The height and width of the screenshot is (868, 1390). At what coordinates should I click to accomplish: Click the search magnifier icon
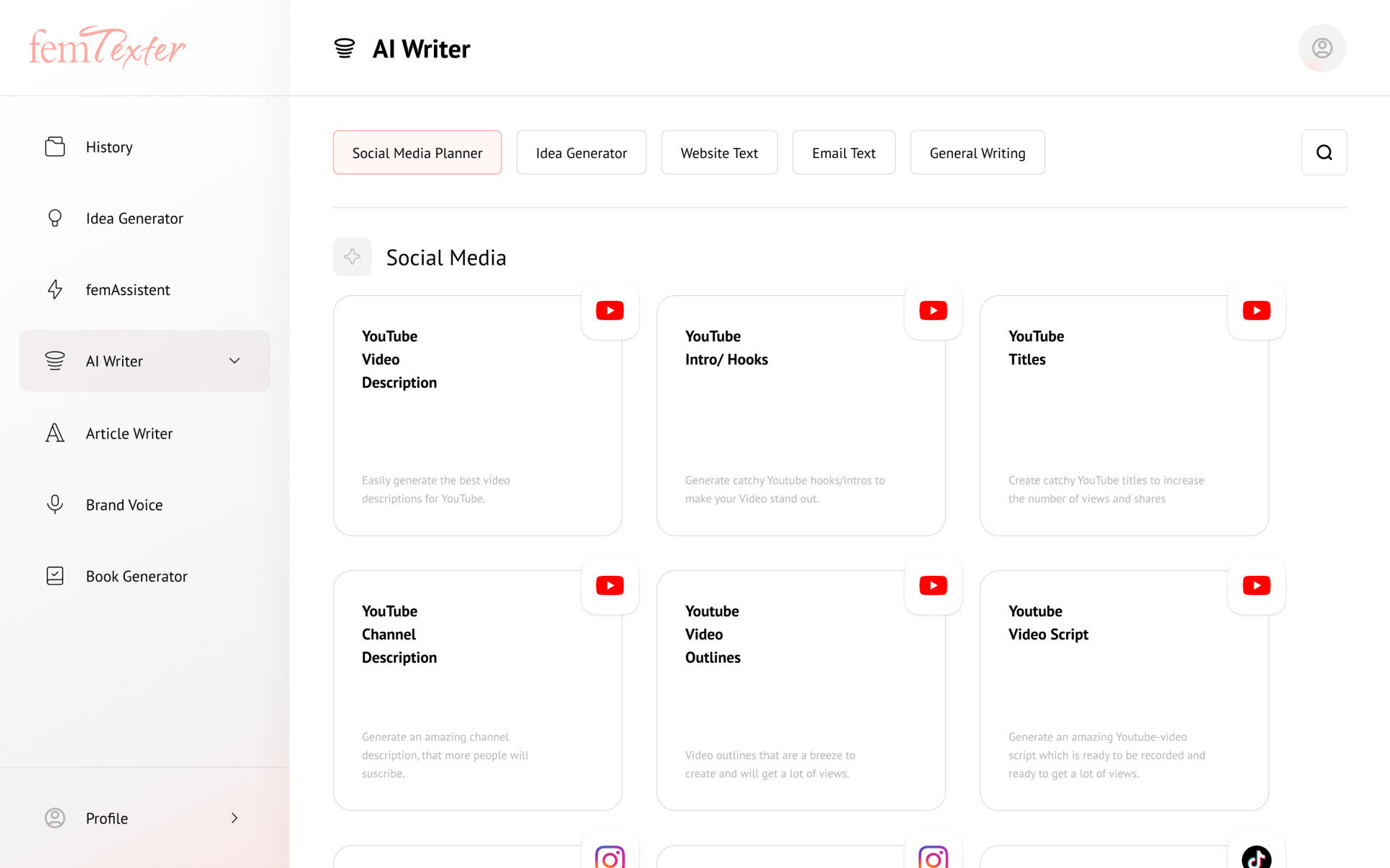point(1324,152)
